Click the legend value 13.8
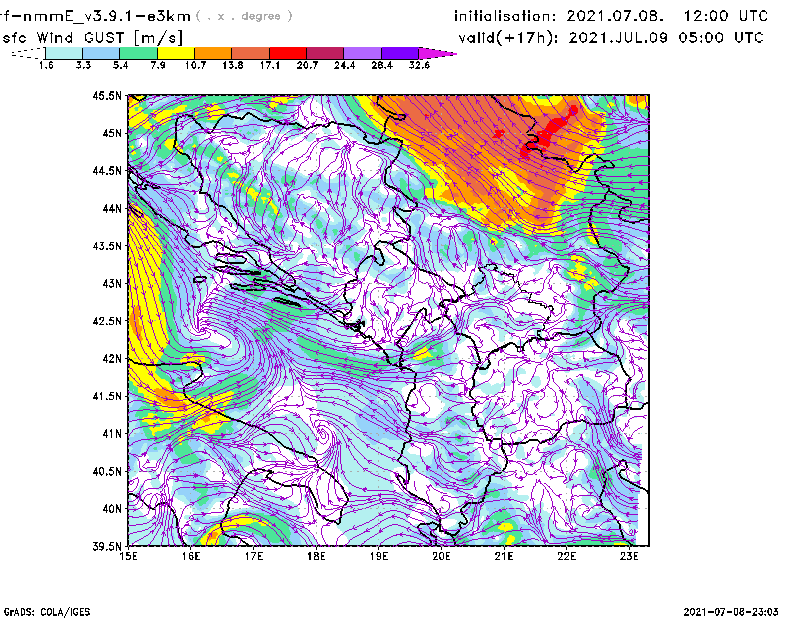Screen dimensions: 800x618 233,65
